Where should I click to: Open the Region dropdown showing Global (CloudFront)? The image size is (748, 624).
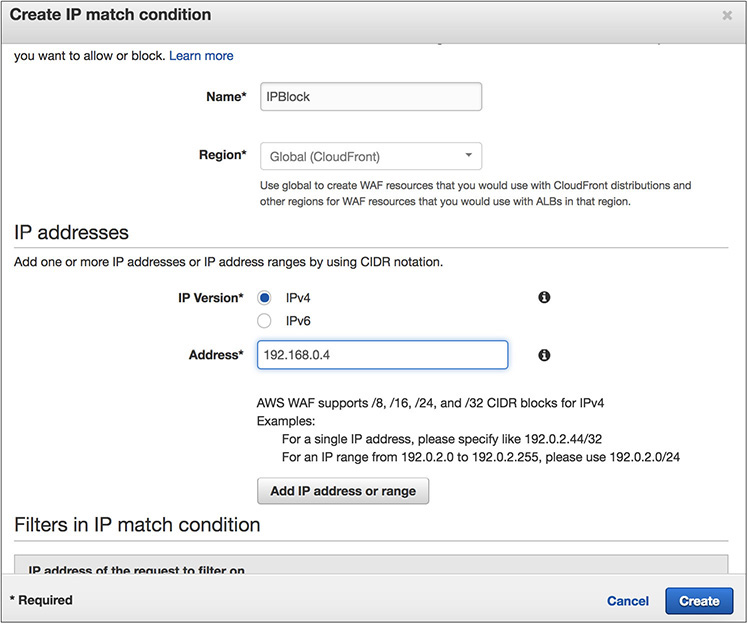(370, 156)
